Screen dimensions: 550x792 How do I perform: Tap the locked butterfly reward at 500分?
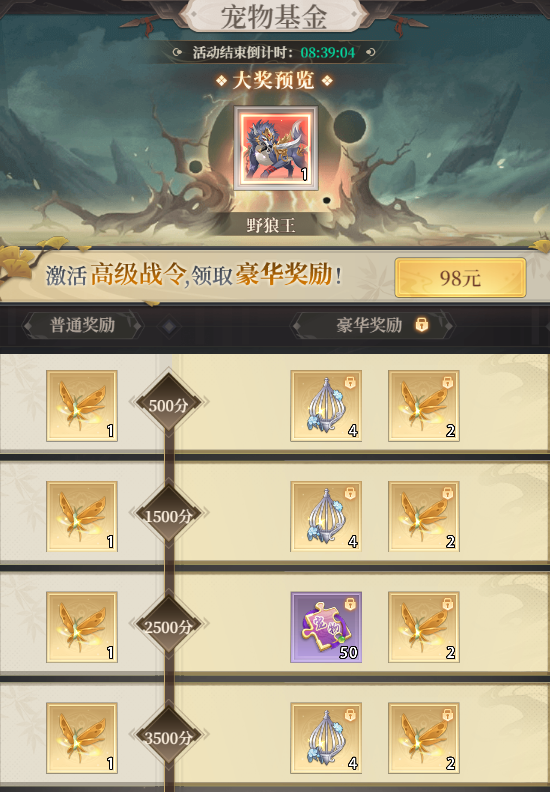tap(423, 406)
